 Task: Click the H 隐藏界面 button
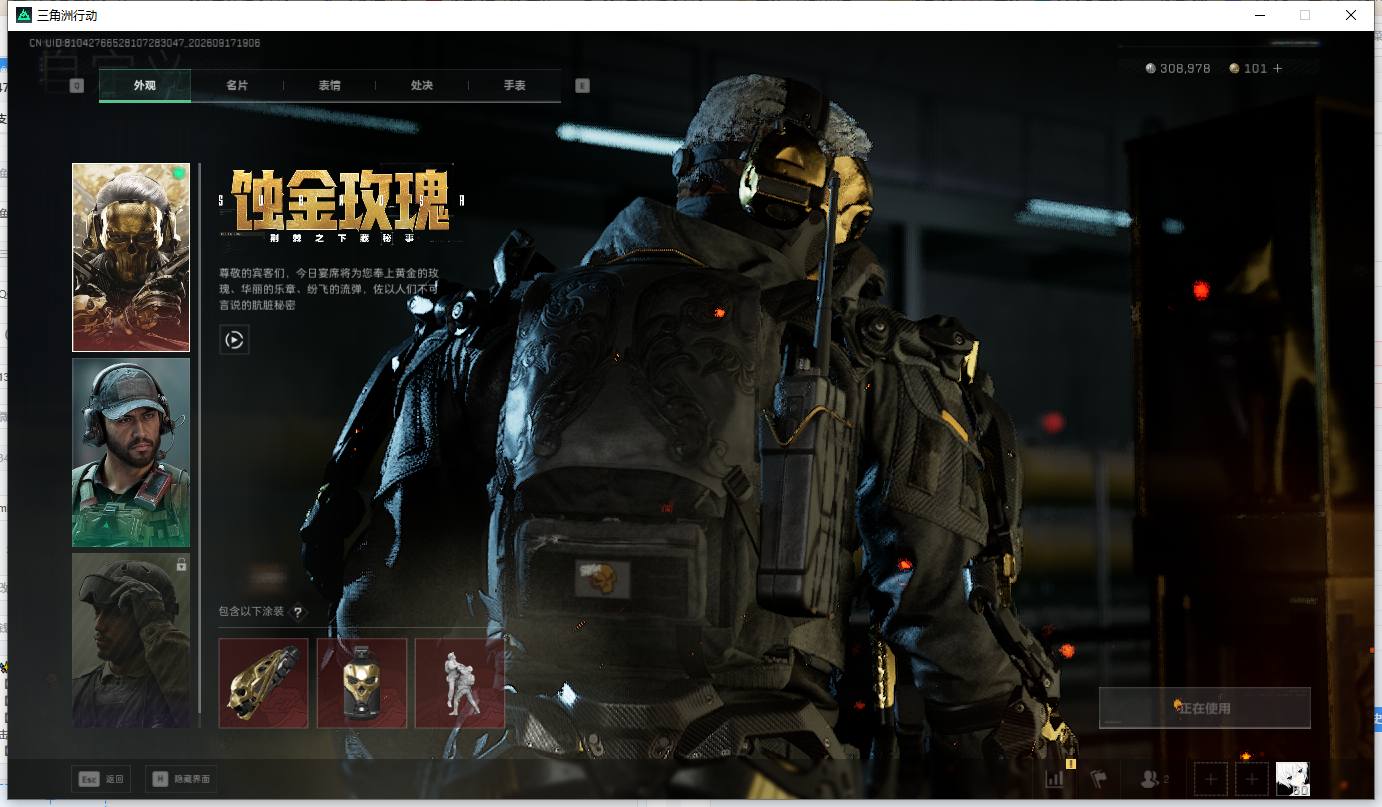coord(180,778)
